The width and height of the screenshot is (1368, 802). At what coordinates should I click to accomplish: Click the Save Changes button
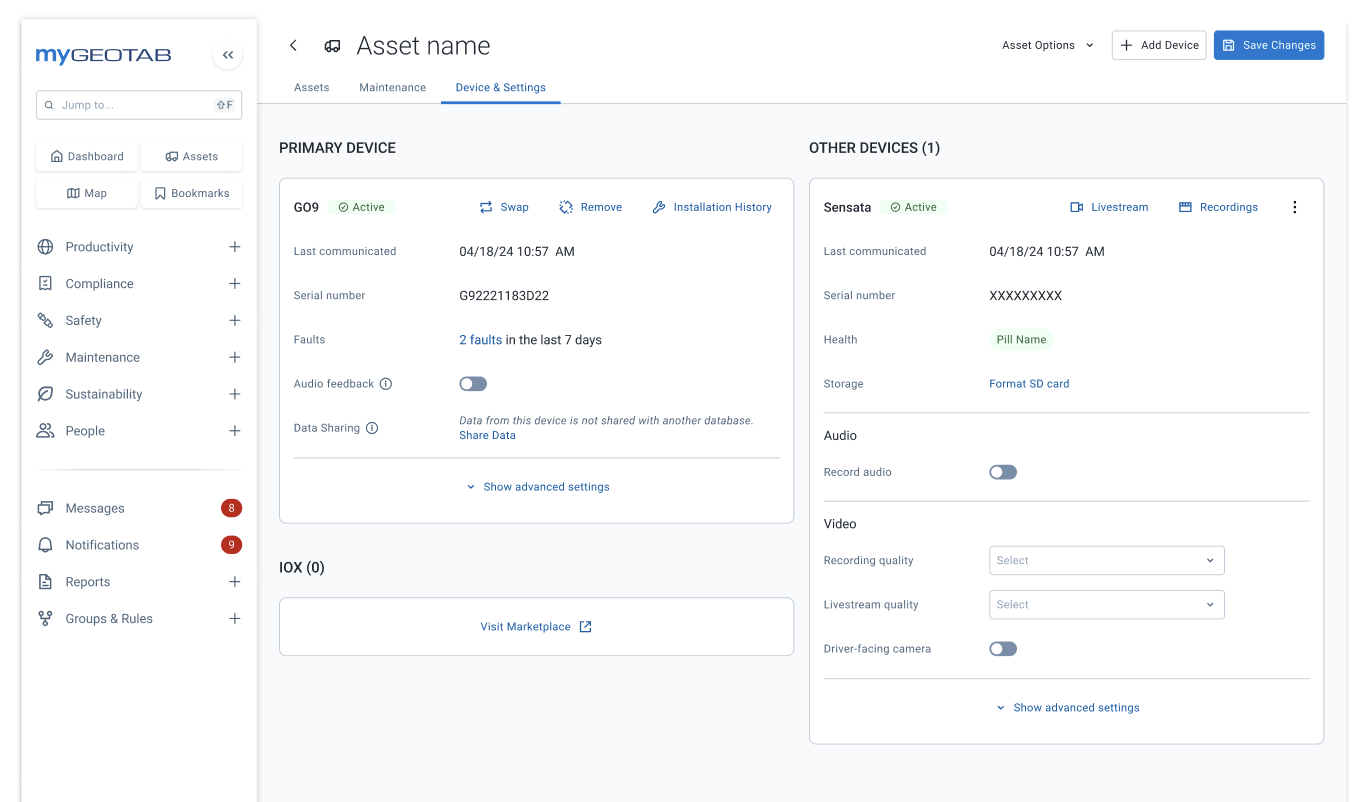(x=1268, y=45)
